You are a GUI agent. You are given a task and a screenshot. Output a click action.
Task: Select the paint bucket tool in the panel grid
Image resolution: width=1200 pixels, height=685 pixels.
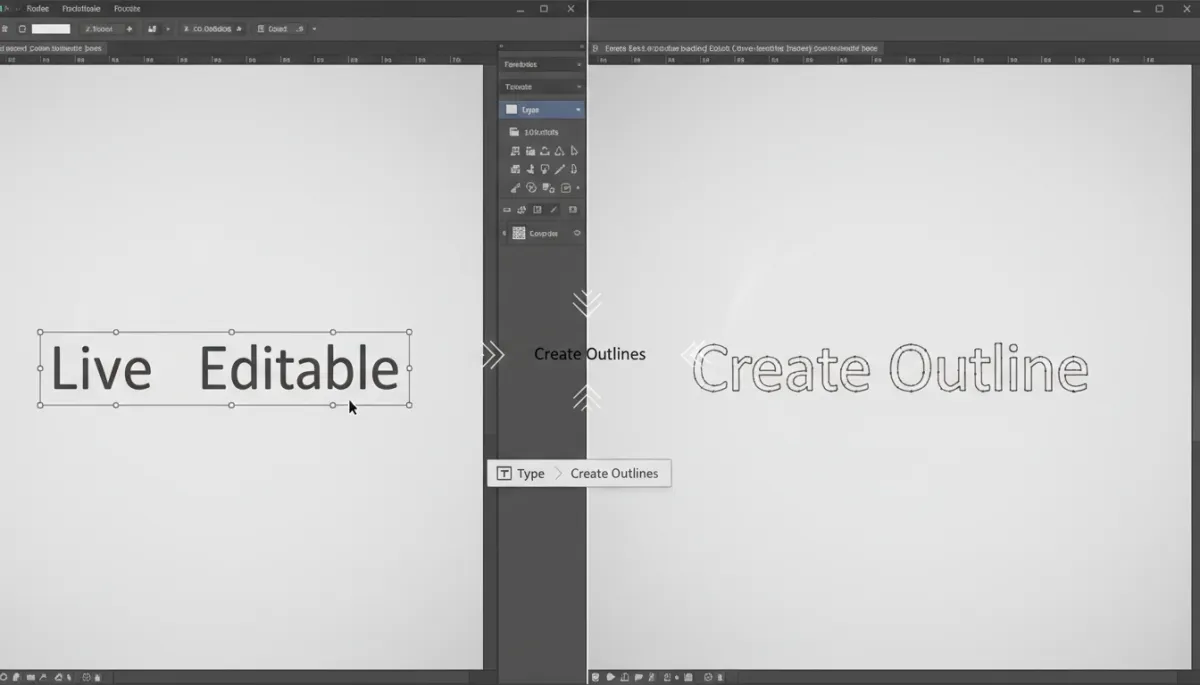pyautogui.click(x=545, y=169)
